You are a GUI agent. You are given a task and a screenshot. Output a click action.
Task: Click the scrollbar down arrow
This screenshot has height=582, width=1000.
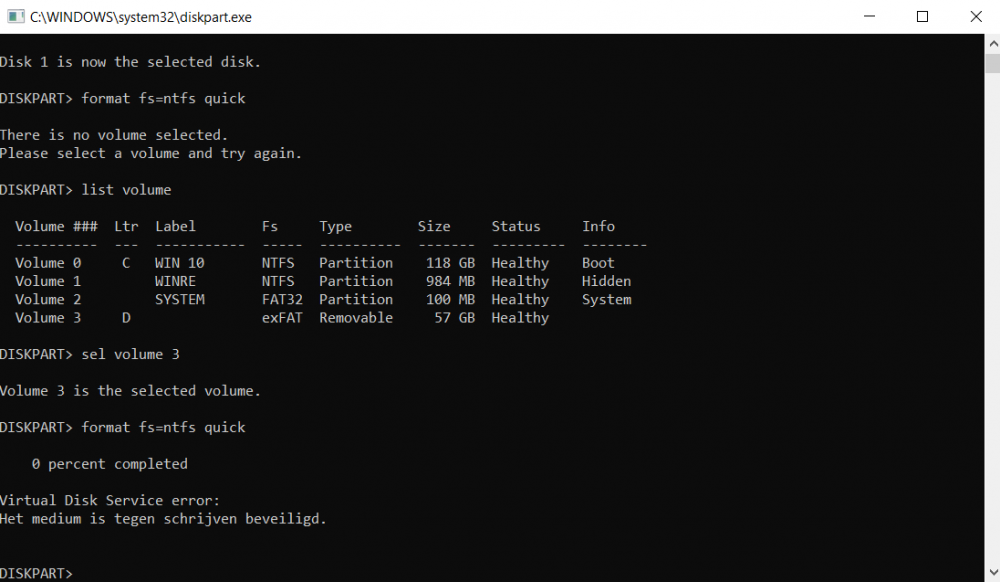pos(991,573)
